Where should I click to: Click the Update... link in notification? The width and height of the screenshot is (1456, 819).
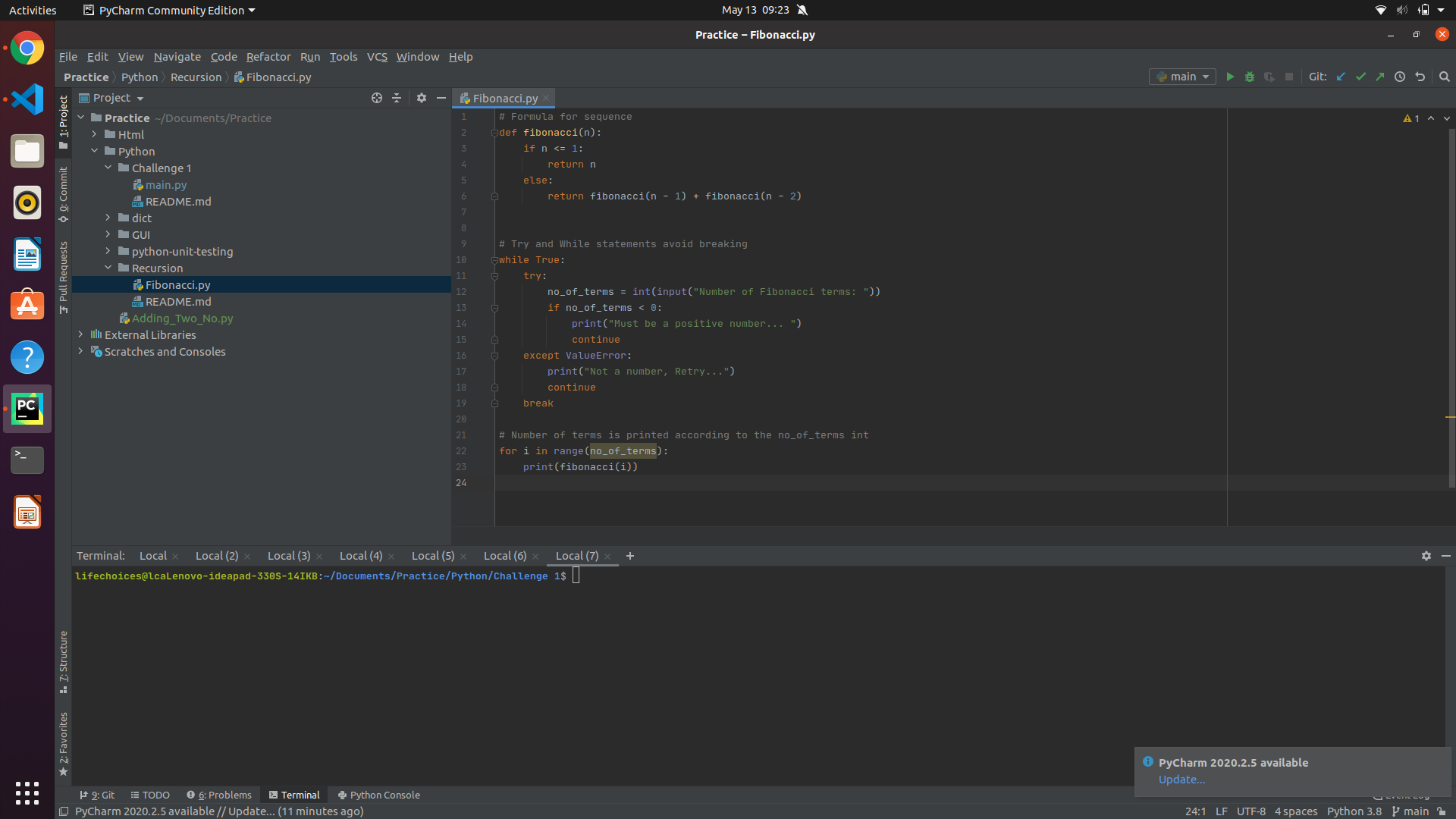point(1181,780)
